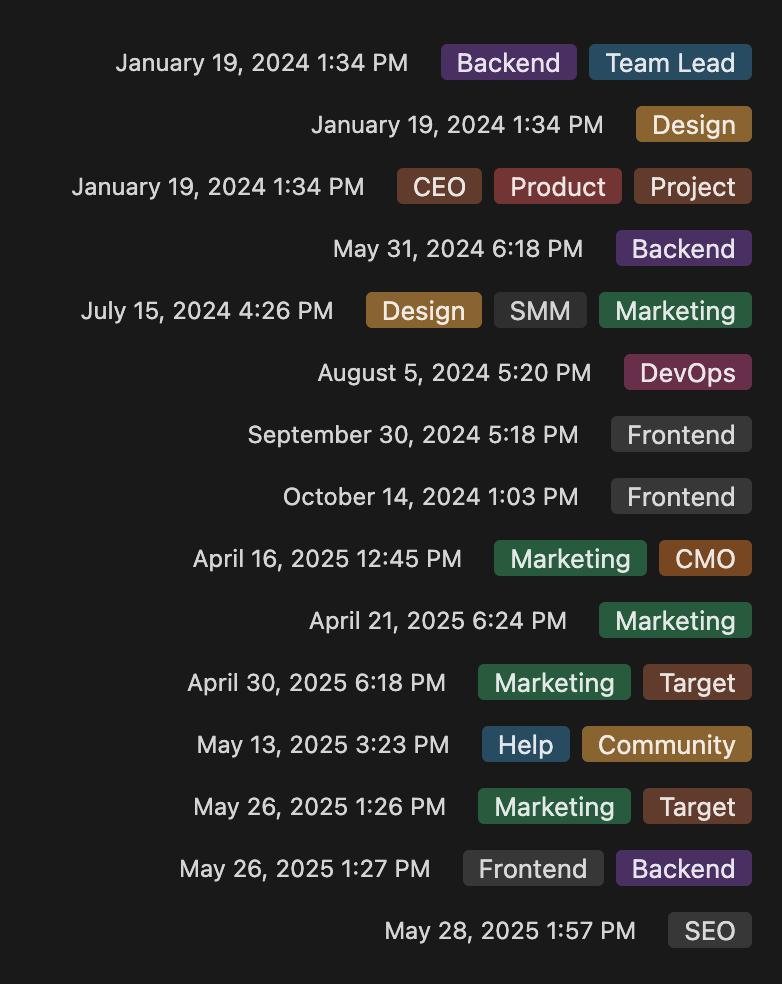
Task: Select the Project tag
Action: (x=692, y=186)
